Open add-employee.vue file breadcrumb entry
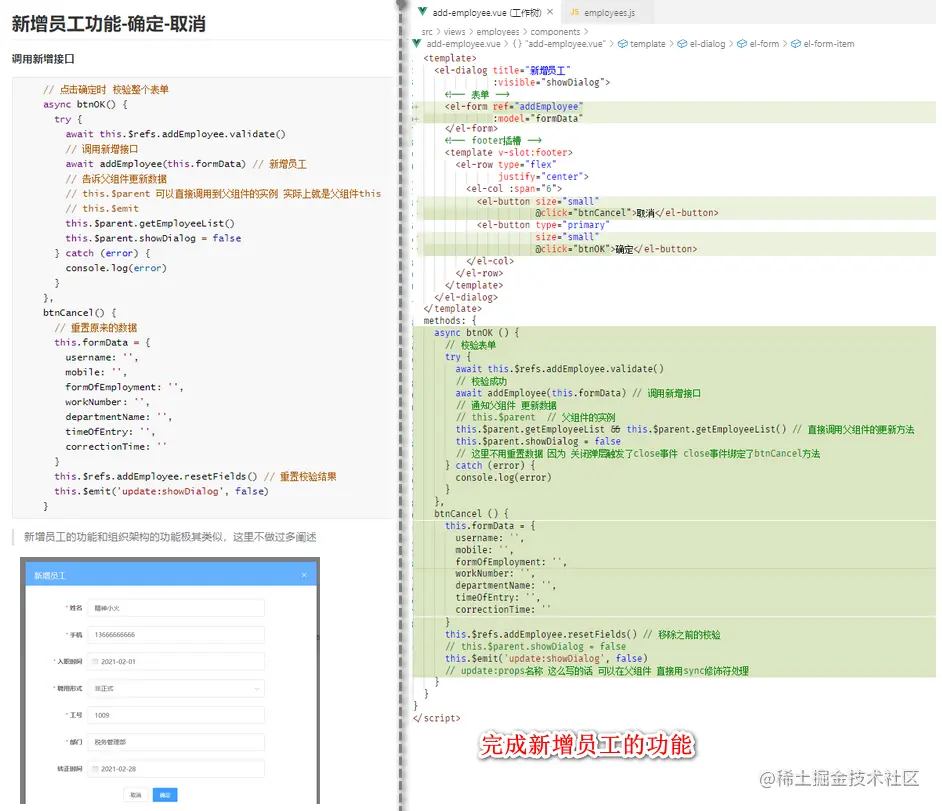The width and height of the screenshot is (942, 811). click(463, 44)
